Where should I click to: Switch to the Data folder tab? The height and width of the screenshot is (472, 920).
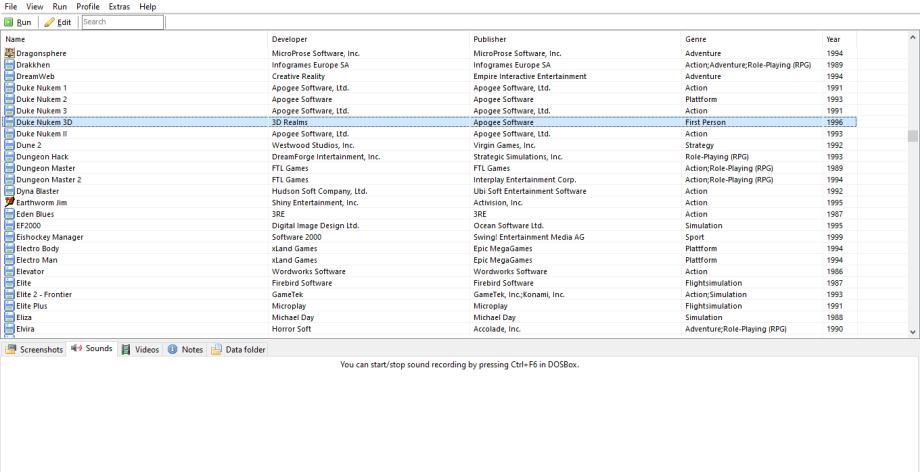coord(239,349)
